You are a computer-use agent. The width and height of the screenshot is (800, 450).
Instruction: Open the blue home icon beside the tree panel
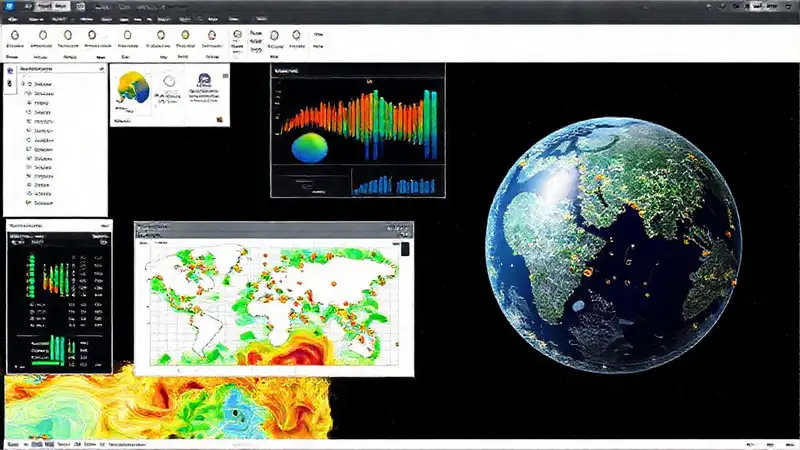click(10, 71)
